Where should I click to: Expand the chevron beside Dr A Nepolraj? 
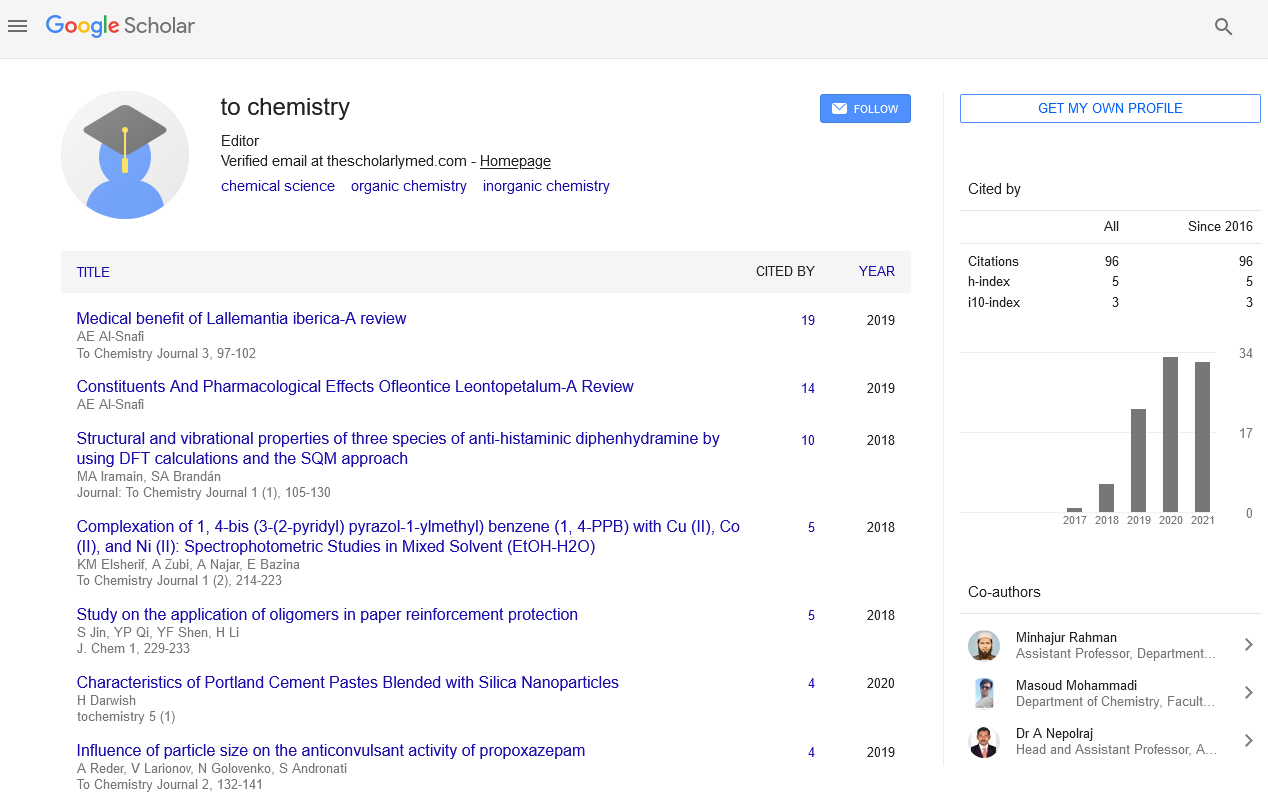(1248, 741)
